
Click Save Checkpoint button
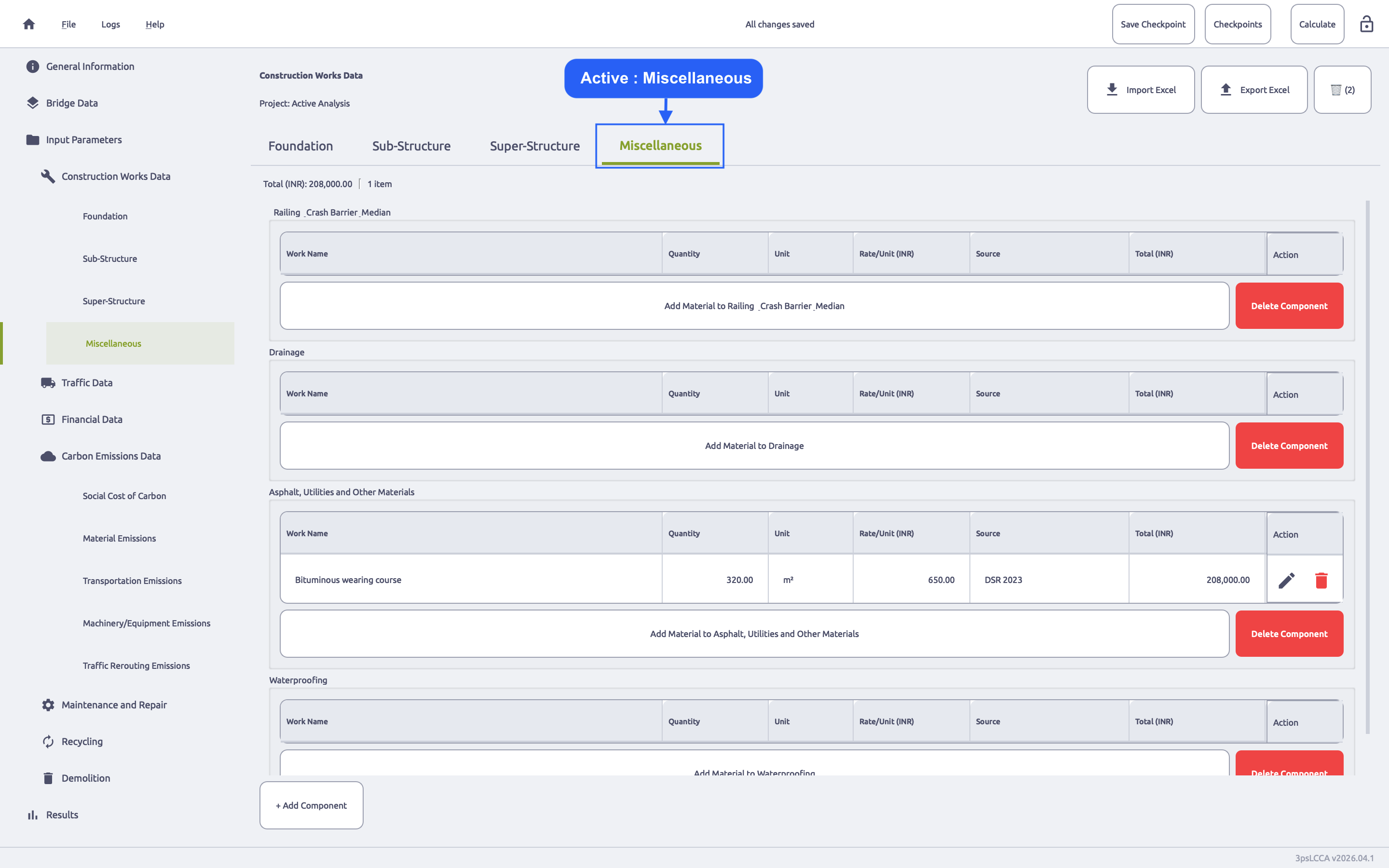(1153, 24)
